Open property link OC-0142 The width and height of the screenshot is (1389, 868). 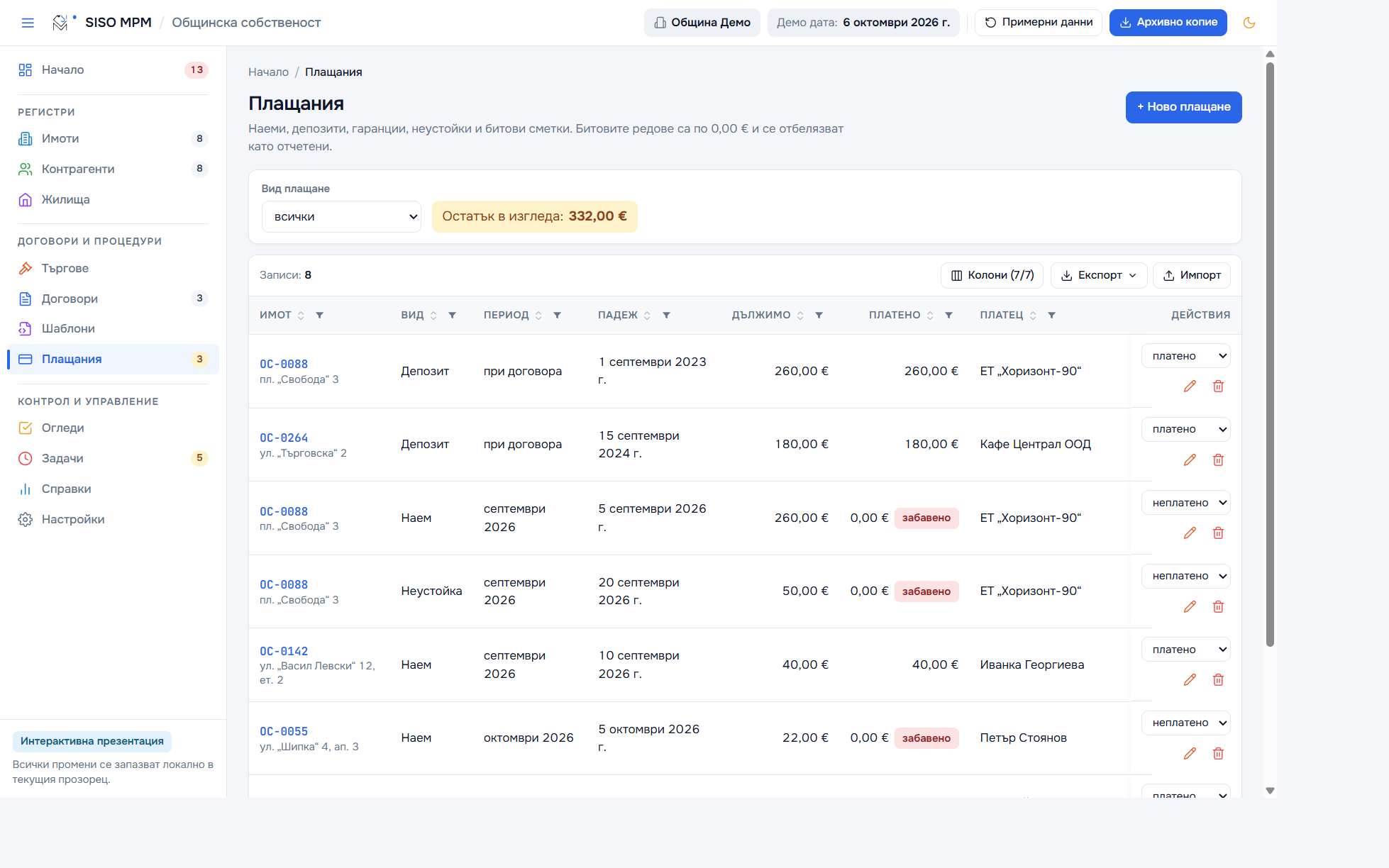(284, 651)
